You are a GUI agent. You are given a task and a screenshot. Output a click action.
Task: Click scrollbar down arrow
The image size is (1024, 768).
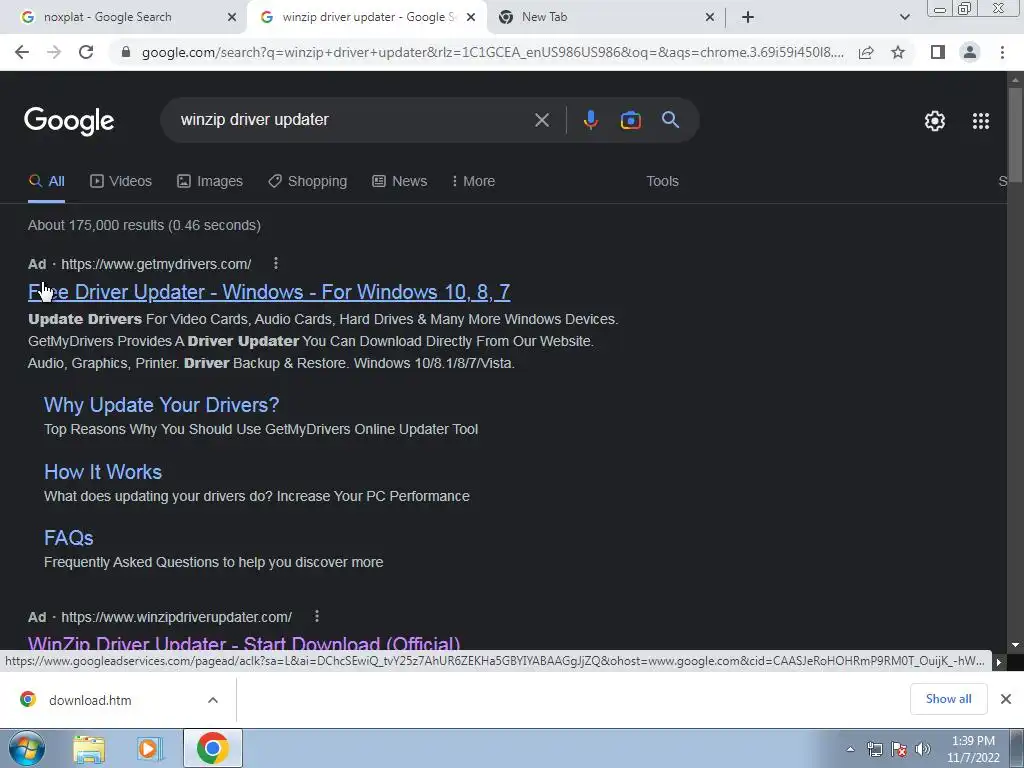tap(1015, 645)
